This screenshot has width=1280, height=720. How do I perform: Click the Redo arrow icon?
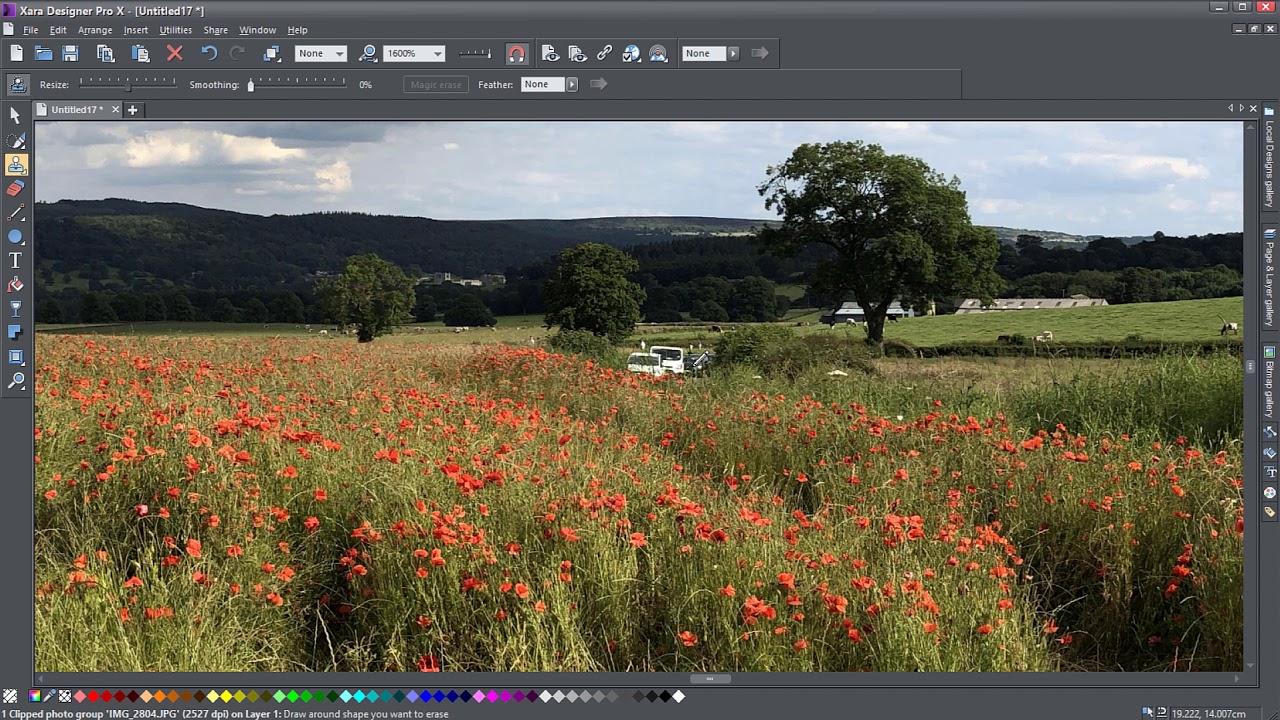[x=237, y=53]
